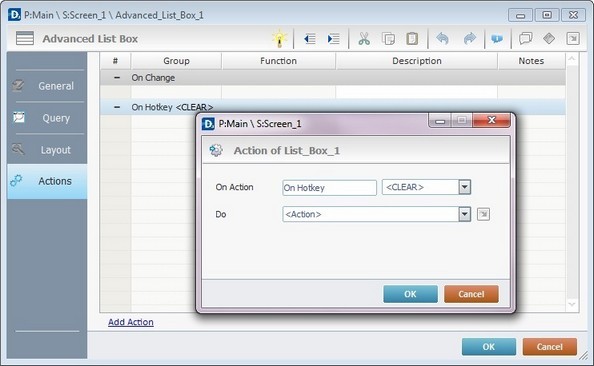594x366 pixels.
Task: Click the indent toolbar icon
Action: tap(333, 39)
